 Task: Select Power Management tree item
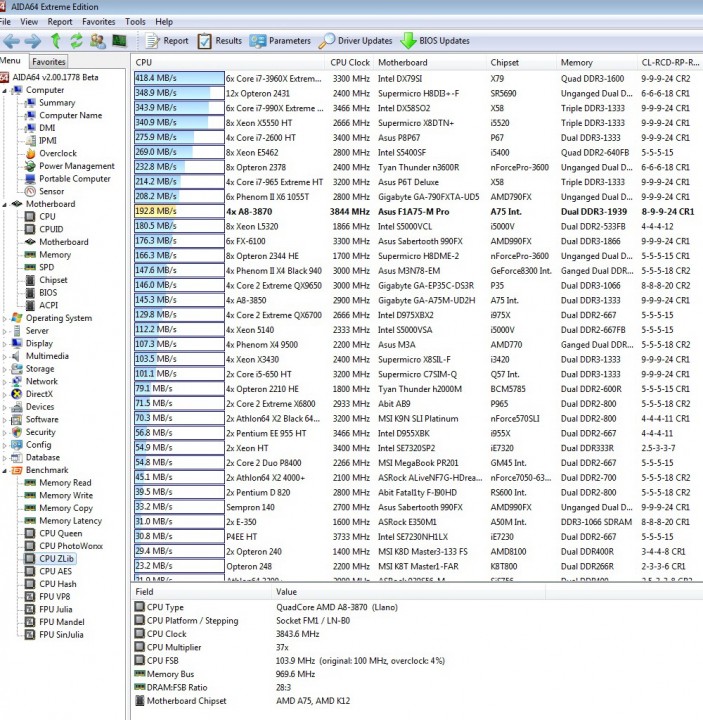coord(77,166)
